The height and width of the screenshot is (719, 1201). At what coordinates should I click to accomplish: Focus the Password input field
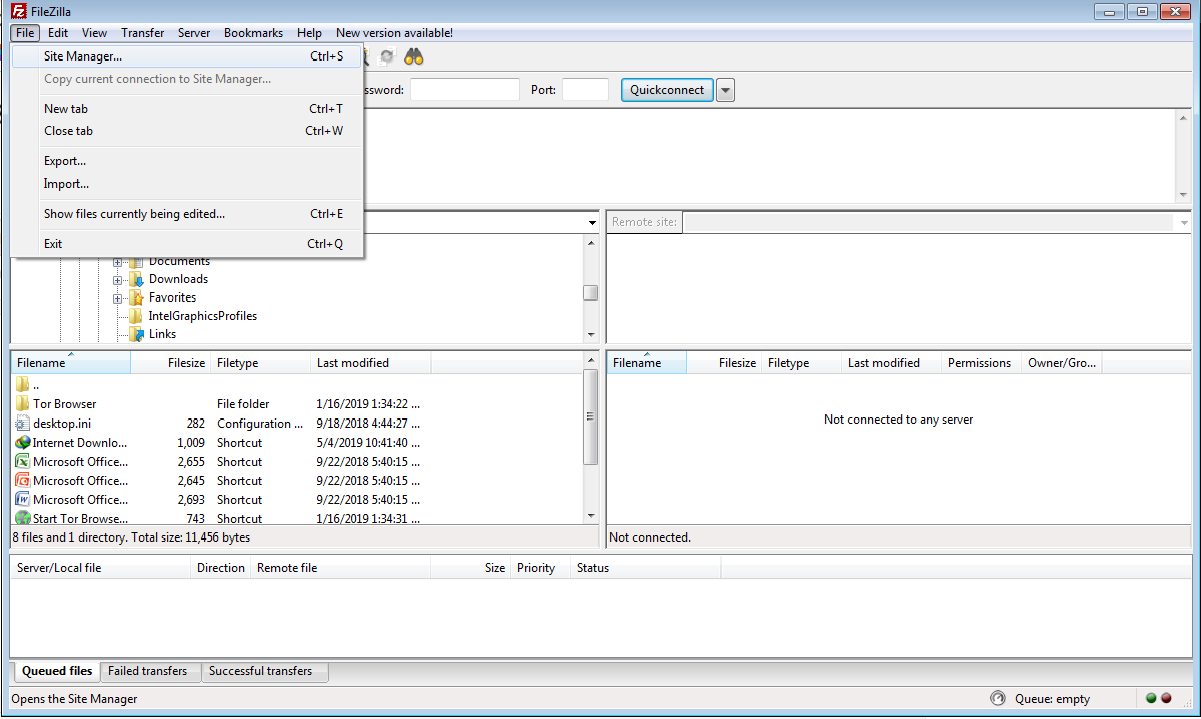click(465, 90)
